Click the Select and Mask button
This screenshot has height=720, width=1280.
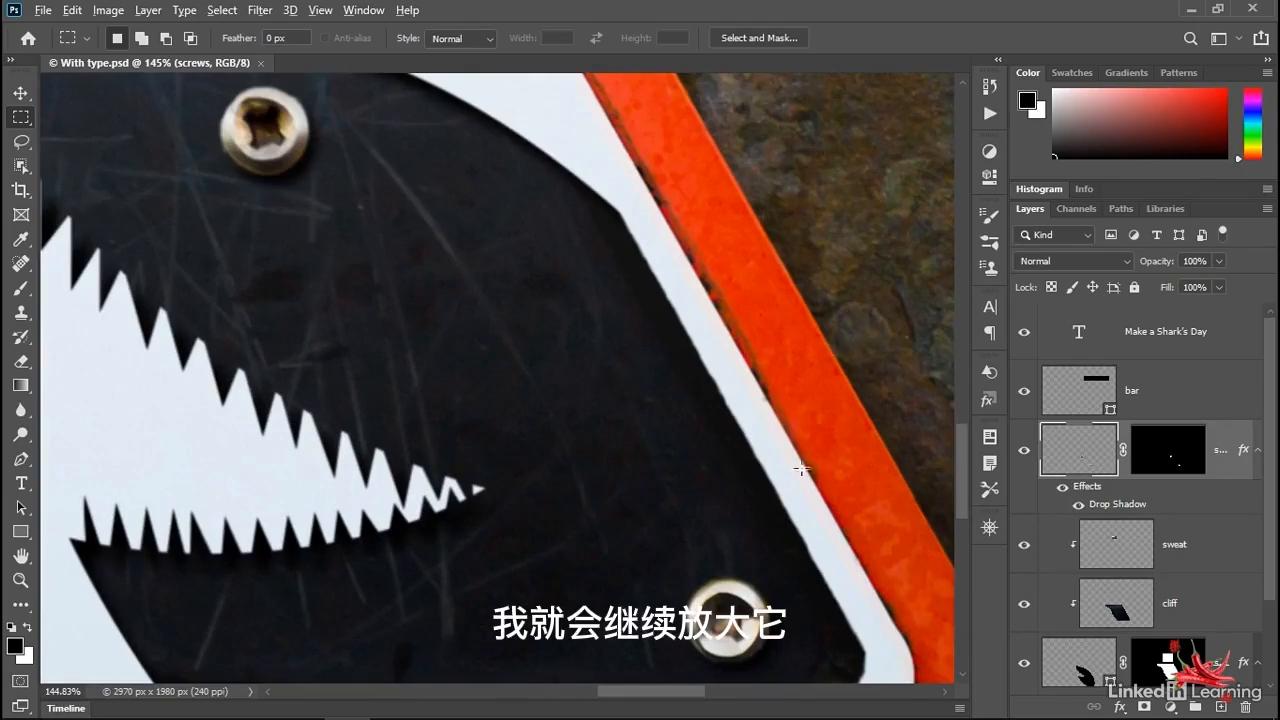click(x=759, y=38)
